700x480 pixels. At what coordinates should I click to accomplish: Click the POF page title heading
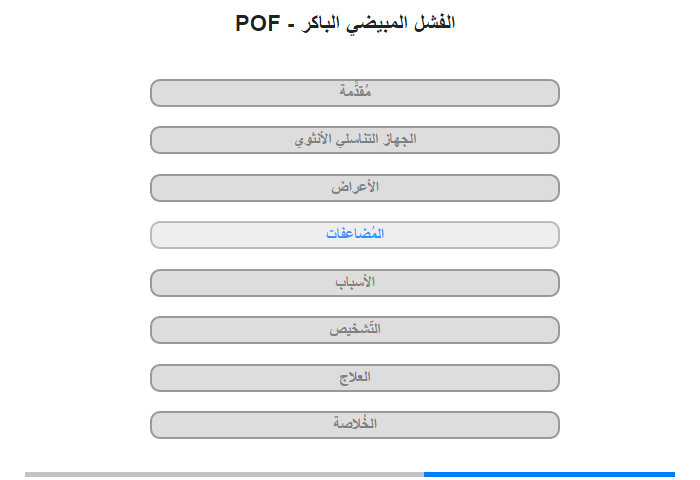pyautogui.click(x=345, y=23)
